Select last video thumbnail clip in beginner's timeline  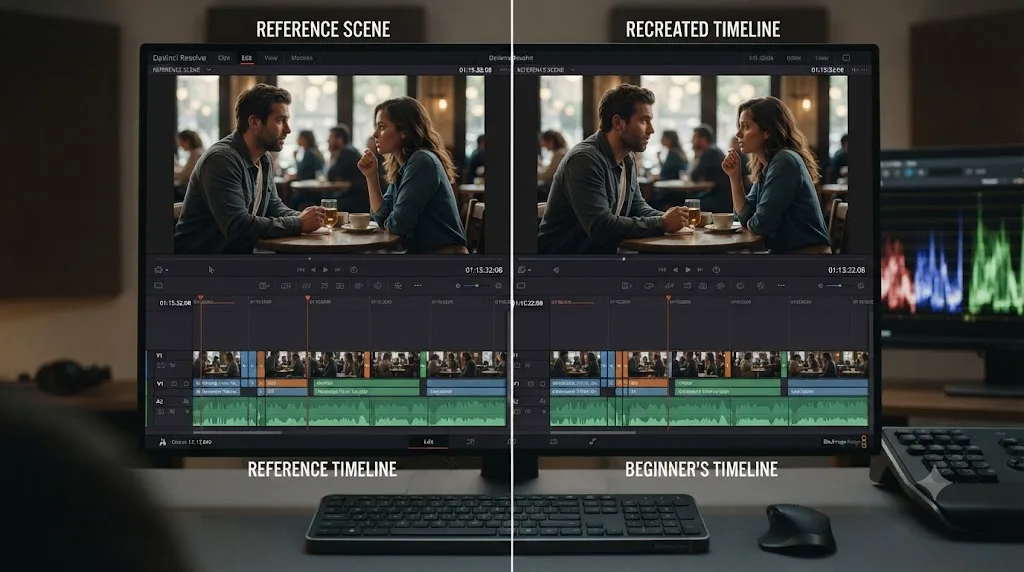point(828,364)
